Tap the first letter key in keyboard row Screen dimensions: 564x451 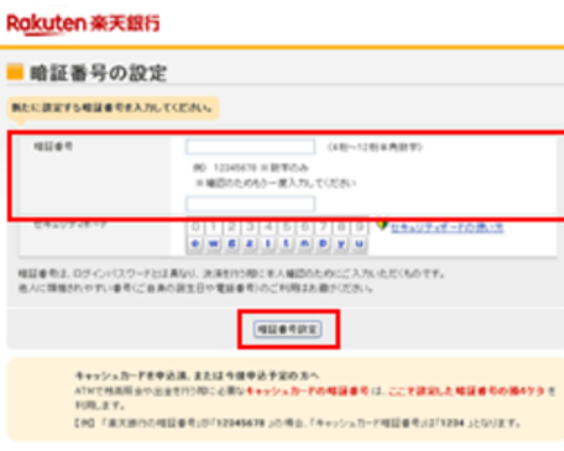point(195,244)
